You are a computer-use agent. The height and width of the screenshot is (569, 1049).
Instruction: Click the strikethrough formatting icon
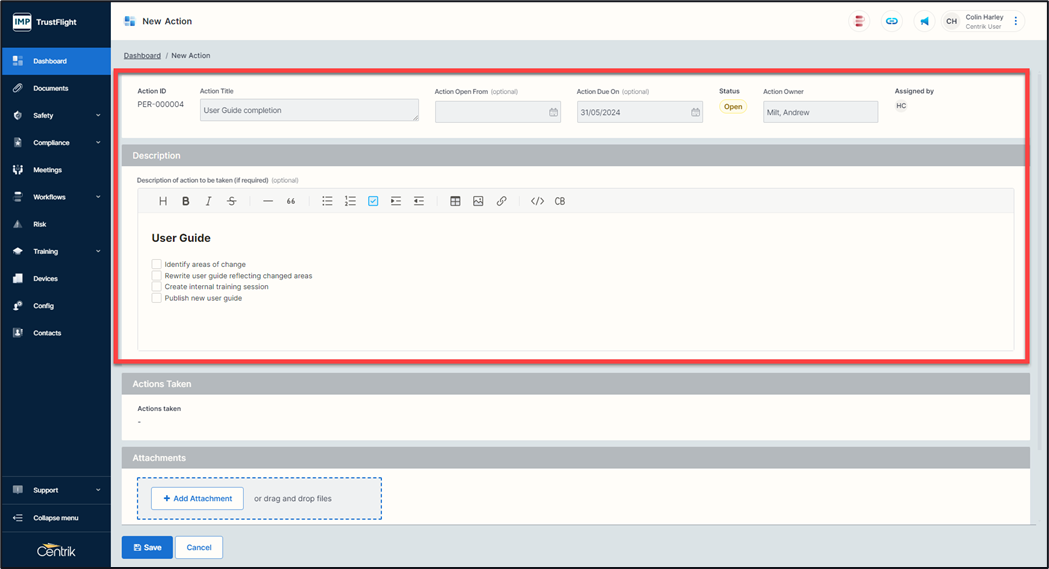231,201
